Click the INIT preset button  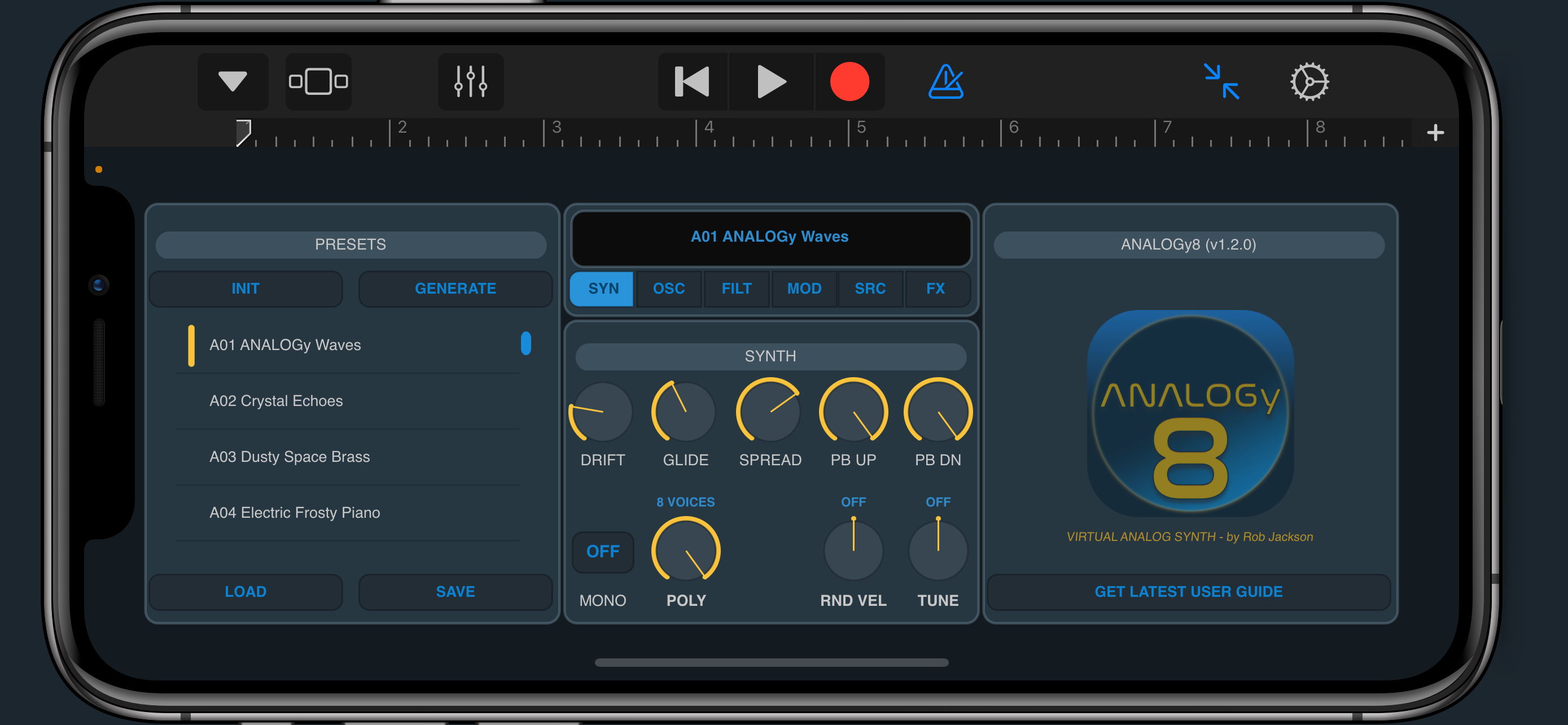pyautogui.click(x=246, y=289)
